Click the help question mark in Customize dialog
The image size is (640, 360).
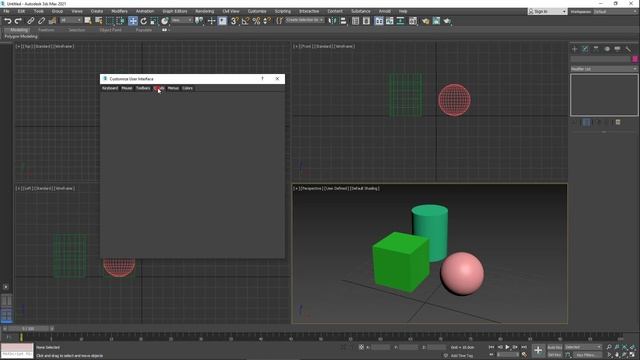262,79
